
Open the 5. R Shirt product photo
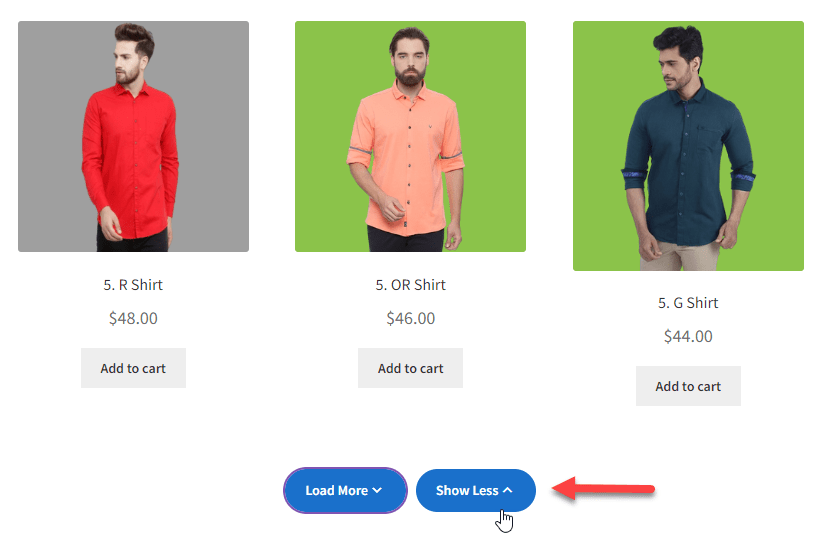point(133,136)
